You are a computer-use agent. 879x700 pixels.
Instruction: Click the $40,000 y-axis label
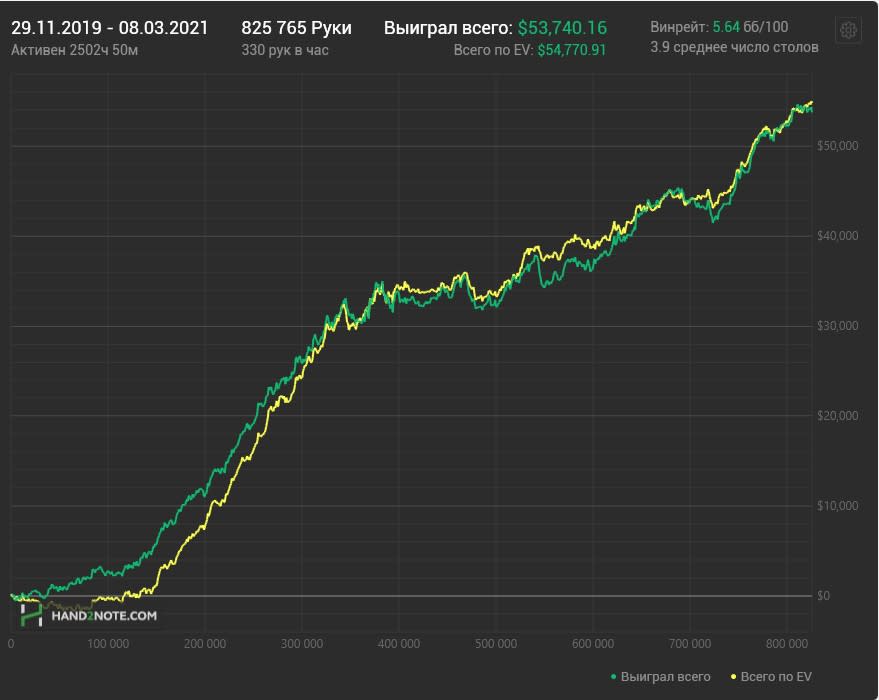pos(837,235)
